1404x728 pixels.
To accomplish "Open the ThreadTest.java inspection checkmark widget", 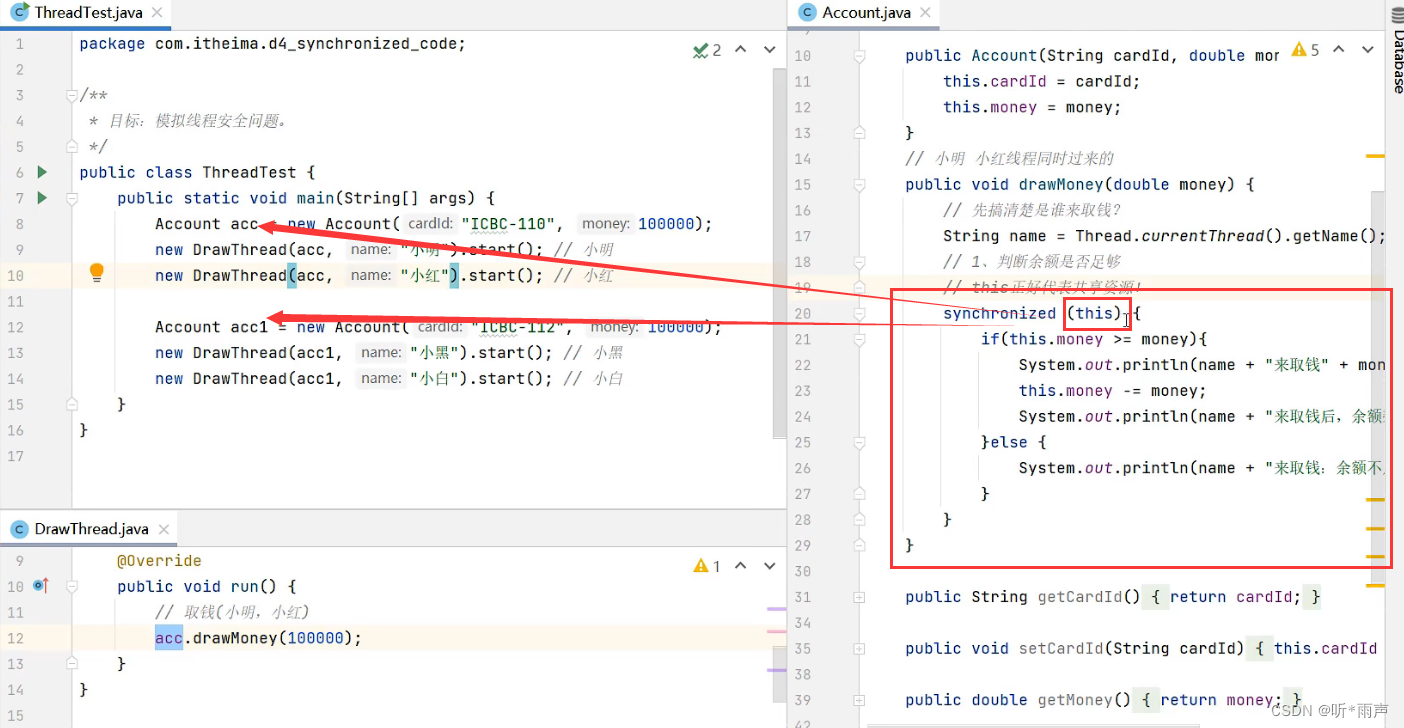I will click(x=707, y=50).
